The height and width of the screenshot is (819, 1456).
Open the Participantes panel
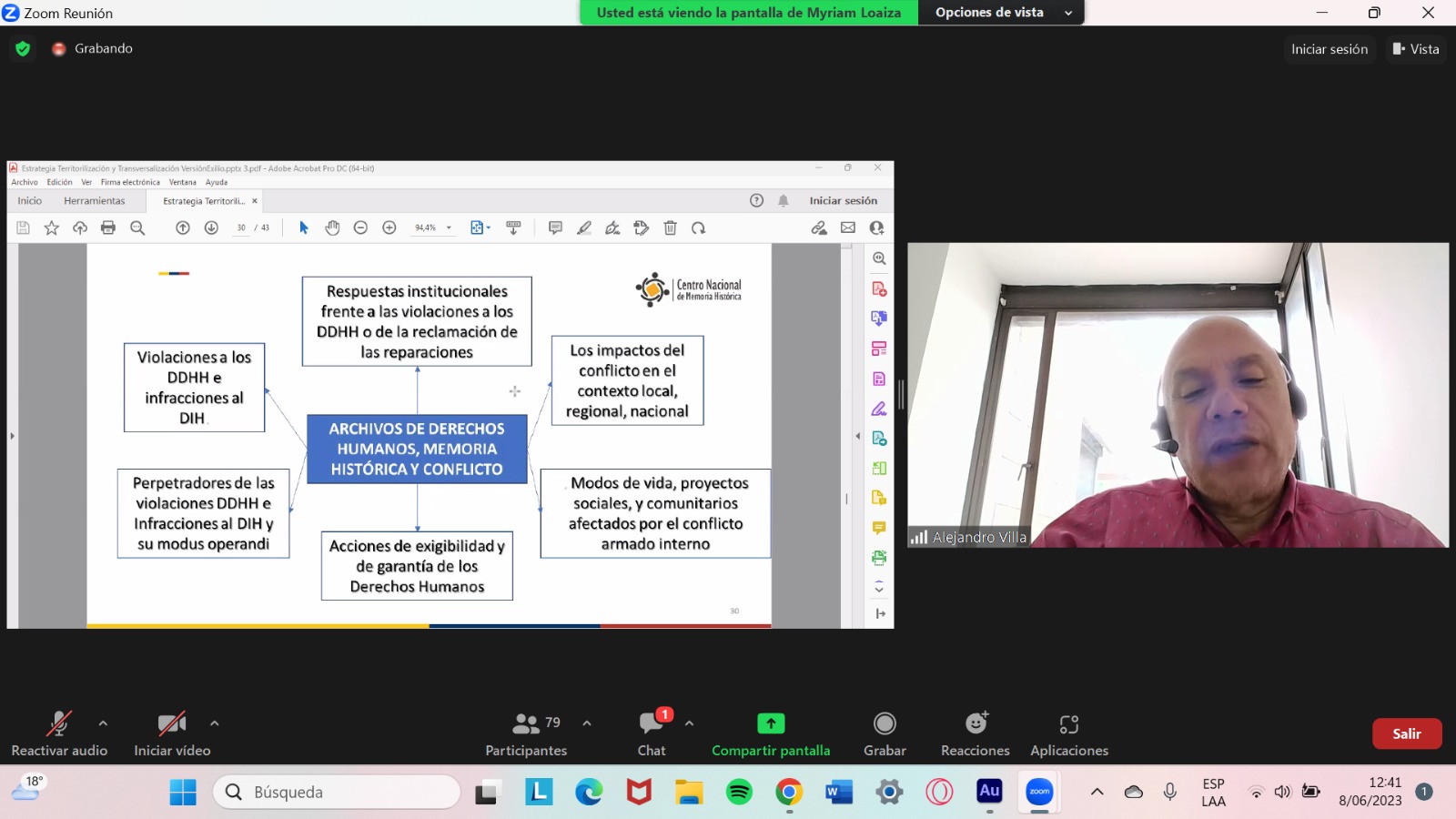tap(526, 733)
